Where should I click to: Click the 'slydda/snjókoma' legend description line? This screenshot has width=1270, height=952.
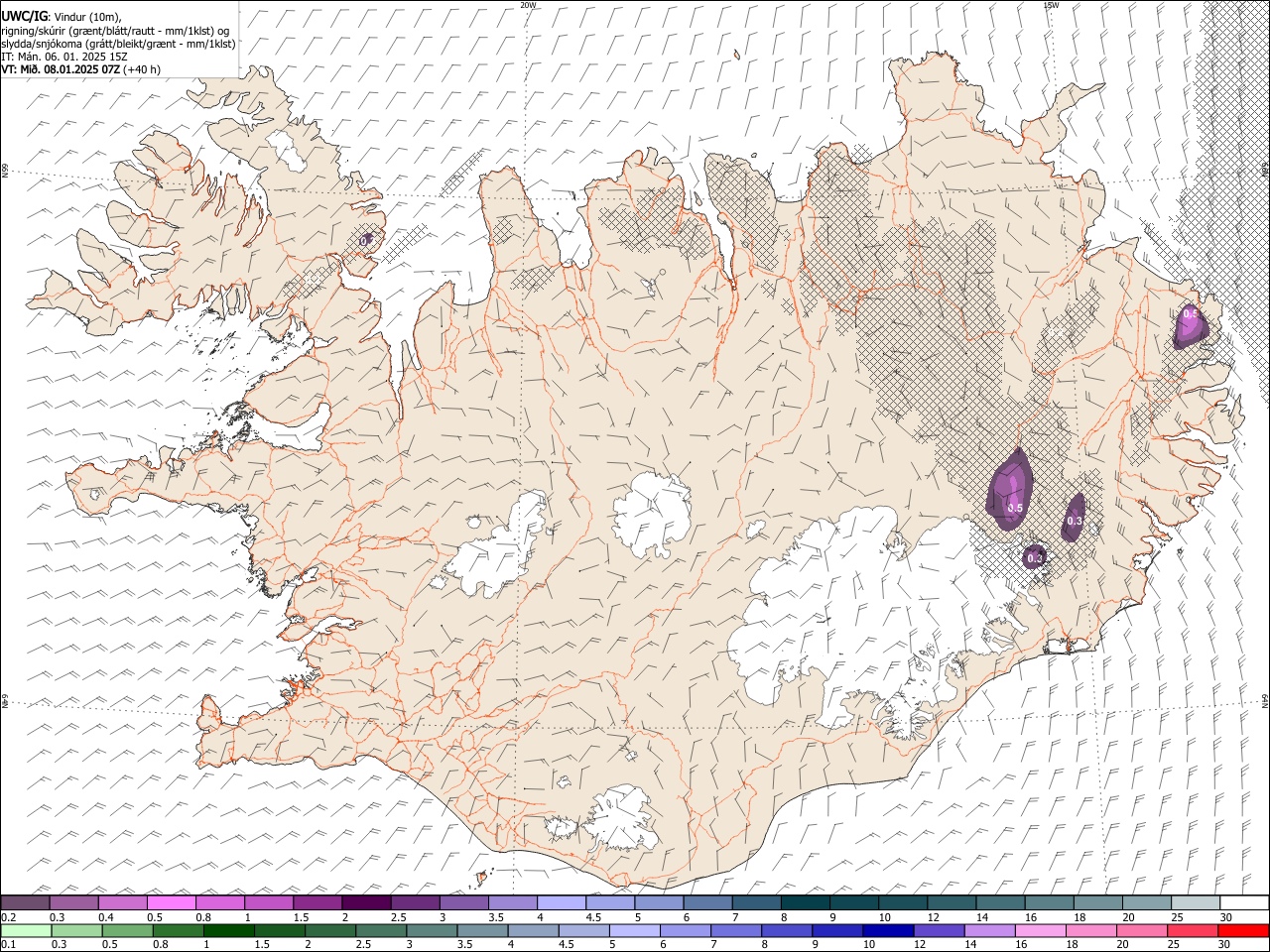click(118, 44)
